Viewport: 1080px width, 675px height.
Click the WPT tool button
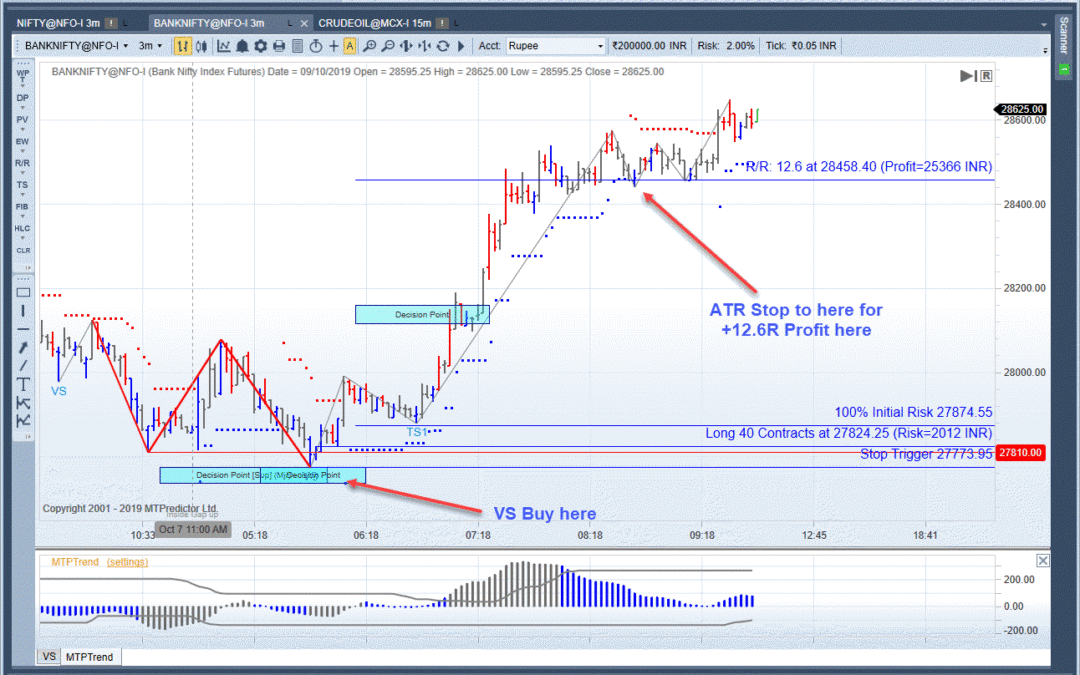tap(23, 75)
